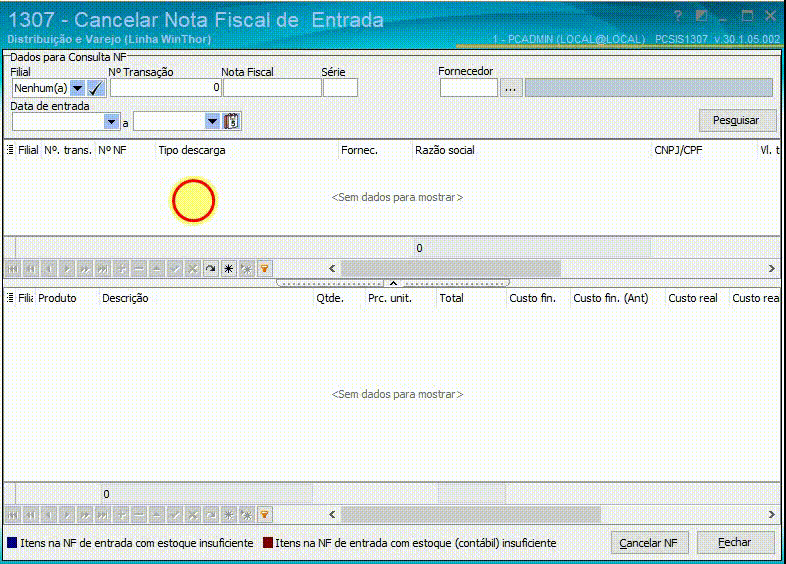Click the refresh arrow in the invoice grid navigator
Image resolution: width=786 pixels, height=564 pixels.
[x=211, y=269]
